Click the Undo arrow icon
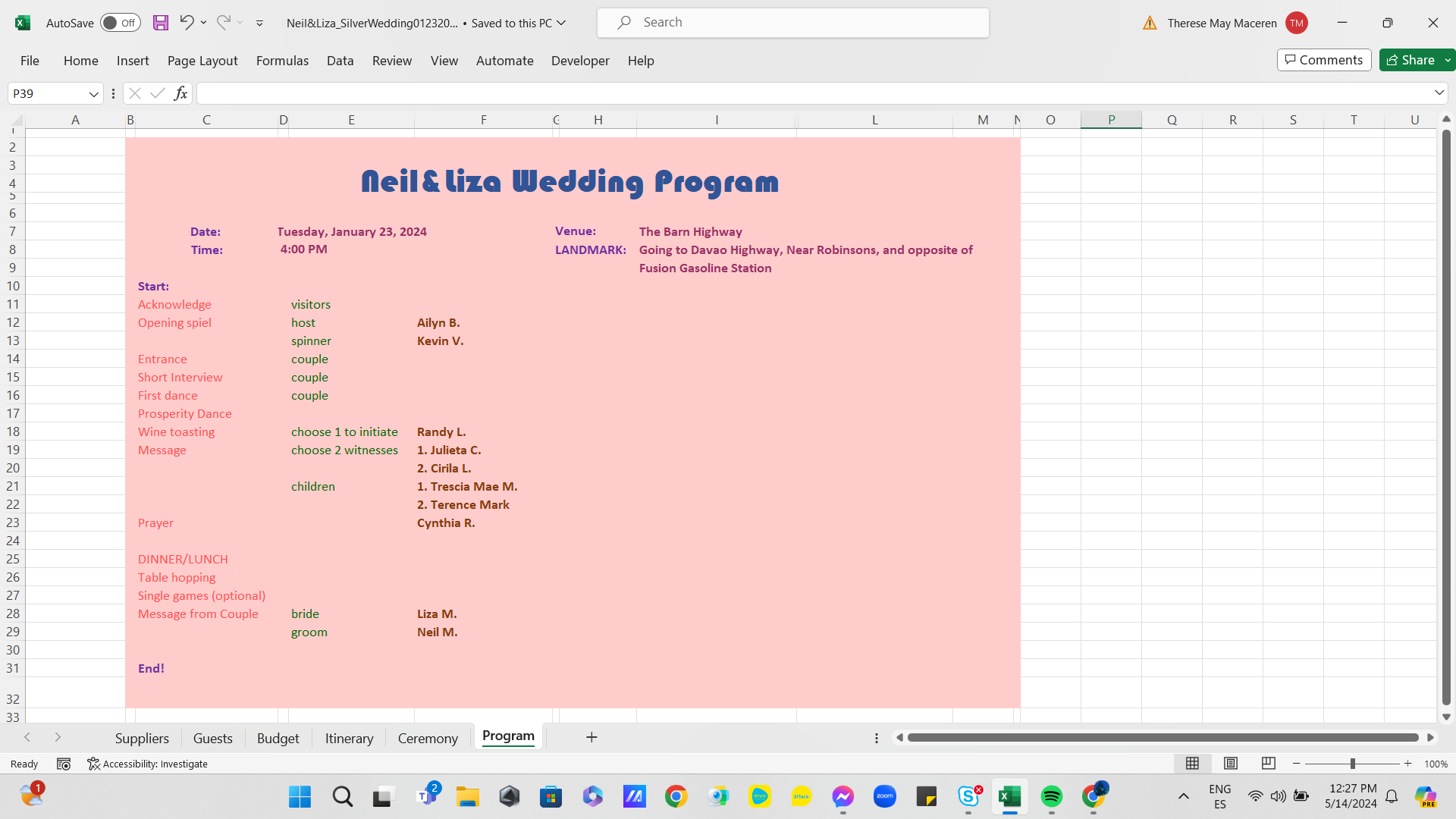Screen dimensions: 1456x819 pyautogui.click(x=187, y=23)
